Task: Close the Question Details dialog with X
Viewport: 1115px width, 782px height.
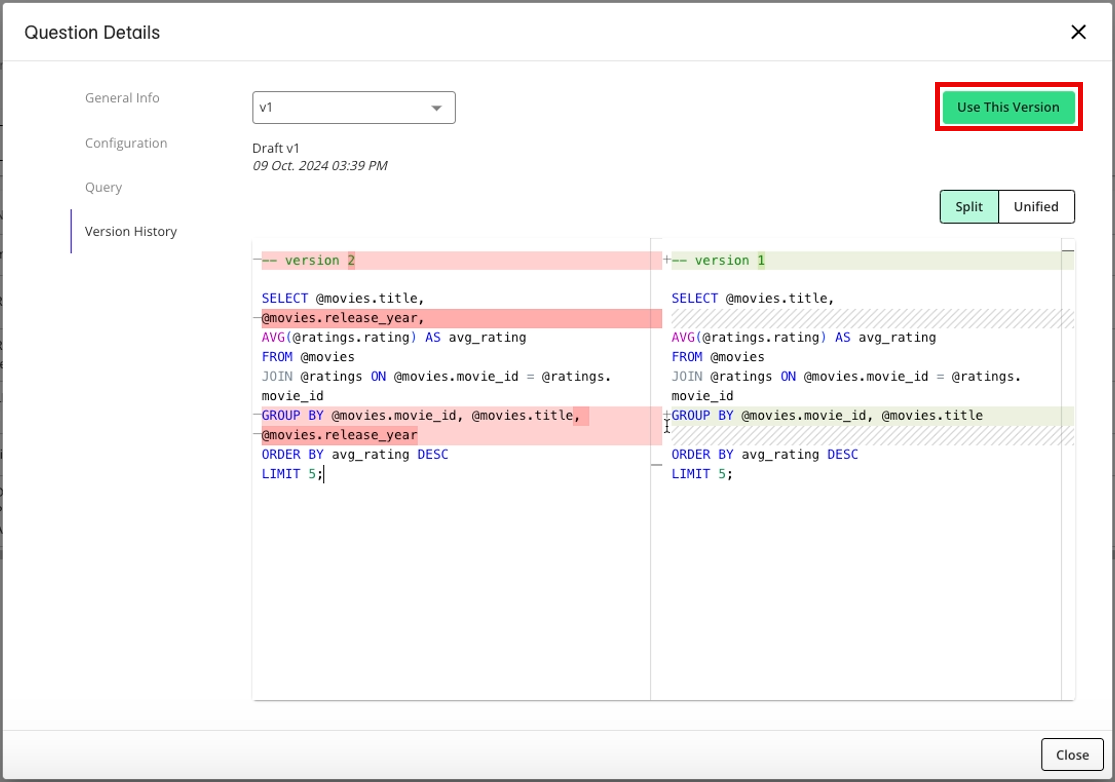Action: point(1078,32)
